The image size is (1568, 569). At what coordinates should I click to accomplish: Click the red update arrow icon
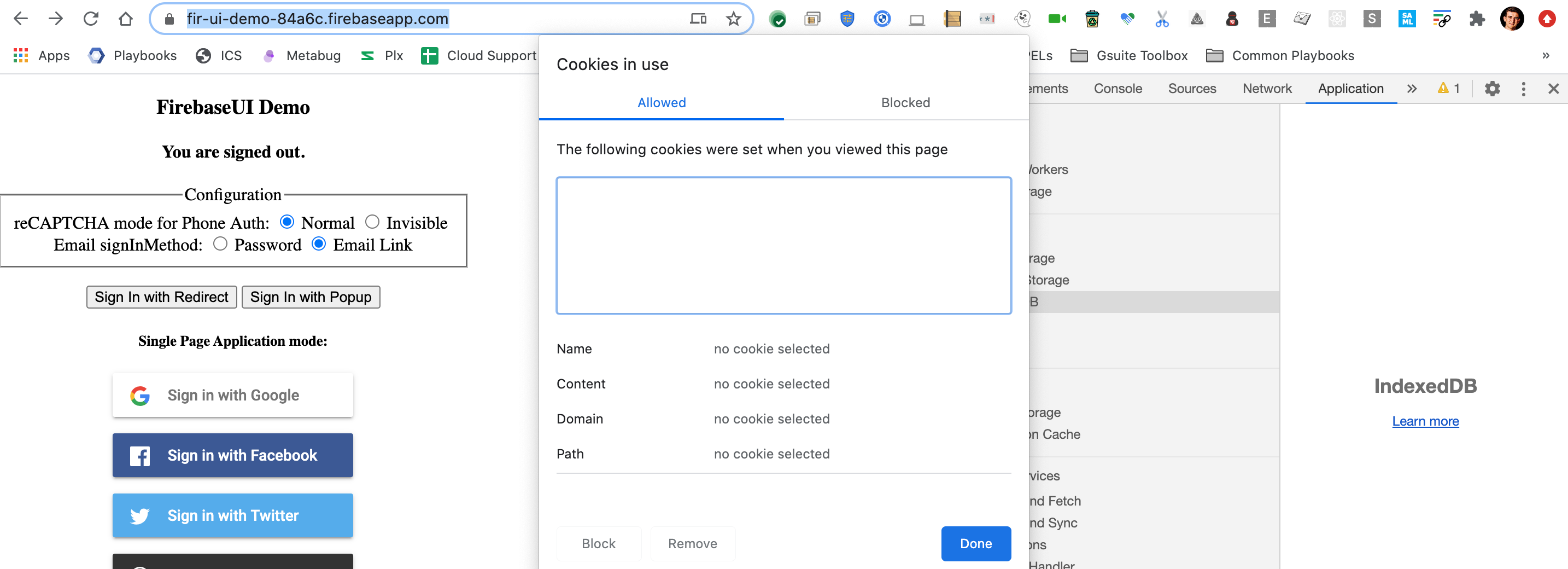click(x=1547, y=19)
